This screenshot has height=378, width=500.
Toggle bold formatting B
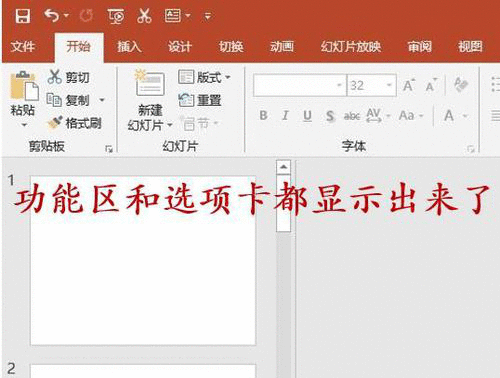[x=263, y=116]
